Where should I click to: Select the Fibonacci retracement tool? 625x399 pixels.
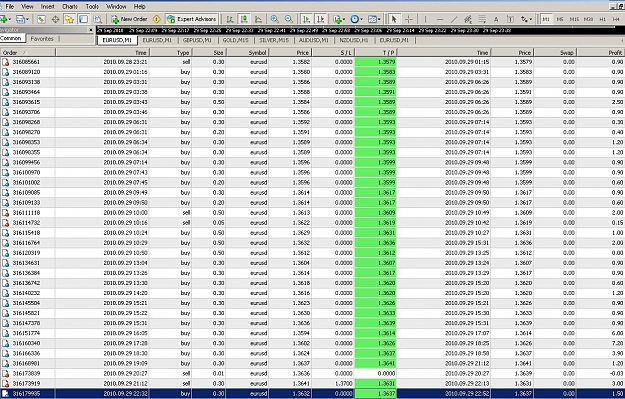(482, 19)
